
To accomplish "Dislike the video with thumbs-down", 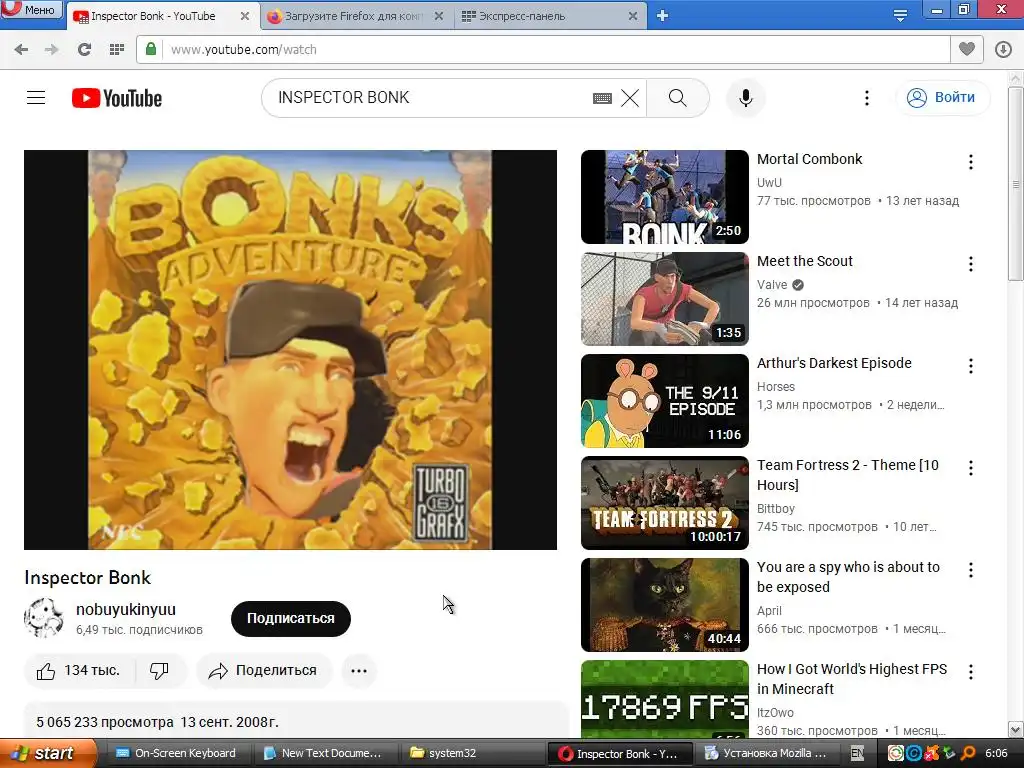I will tap(159, 671).
